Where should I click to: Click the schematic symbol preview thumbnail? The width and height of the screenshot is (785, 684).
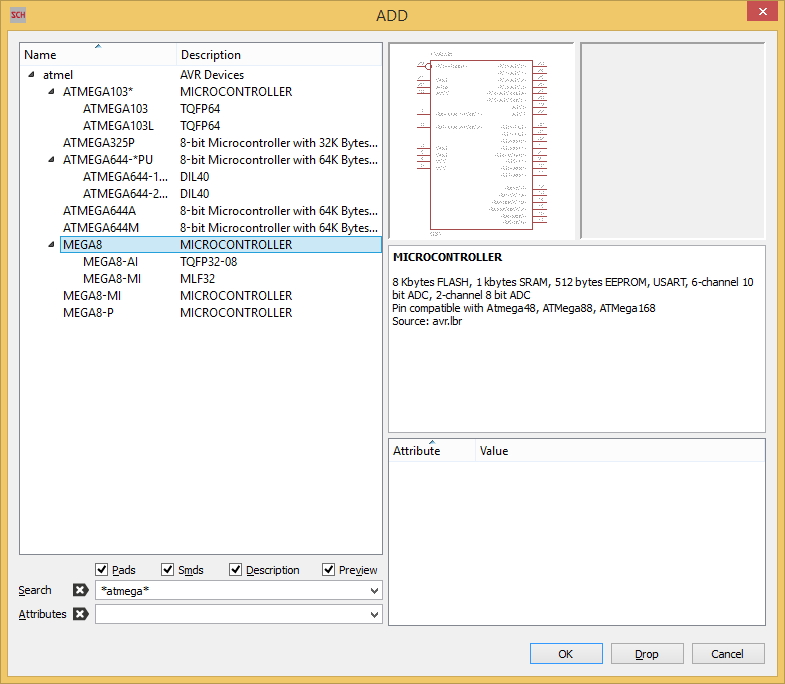click(x=481, y=141)
